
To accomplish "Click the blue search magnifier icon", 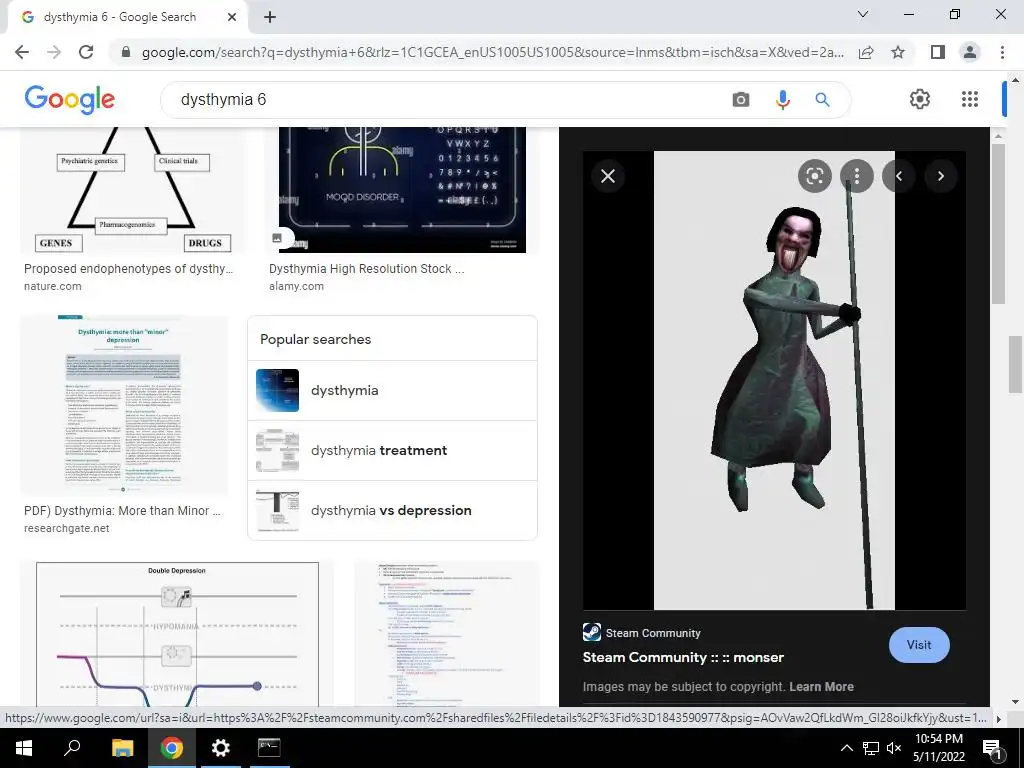I will [x=822, y=100].
